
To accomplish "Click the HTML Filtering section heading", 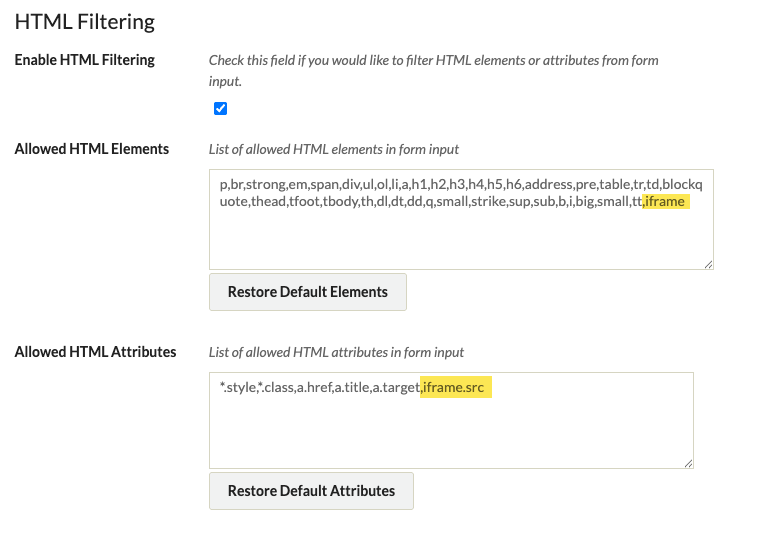I will (85, 22).
